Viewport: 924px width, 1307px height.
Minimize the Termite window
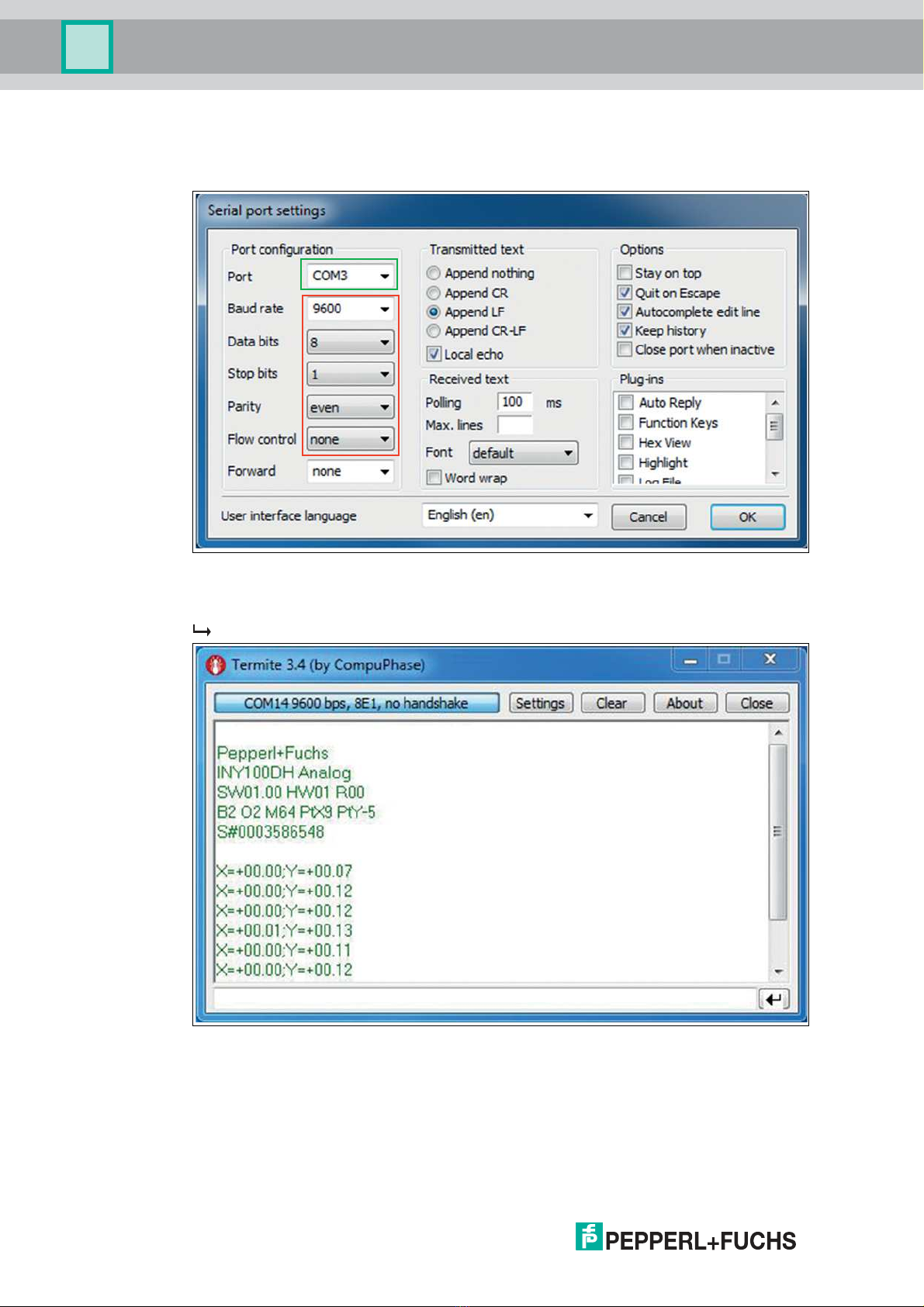(x=690, y=659)
